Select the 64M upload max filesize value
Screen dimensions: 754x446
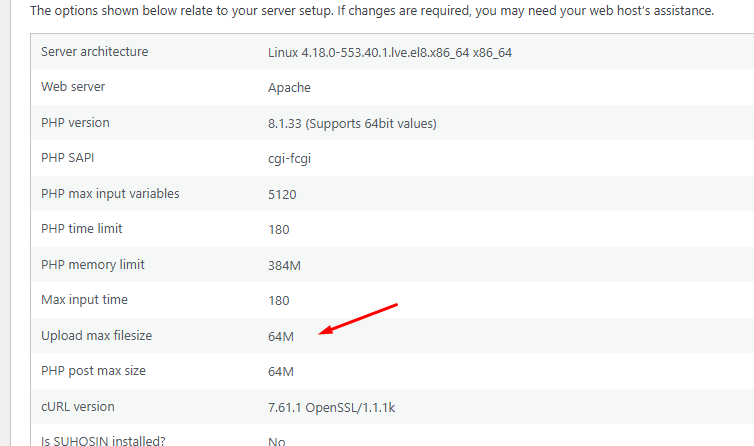281,336
